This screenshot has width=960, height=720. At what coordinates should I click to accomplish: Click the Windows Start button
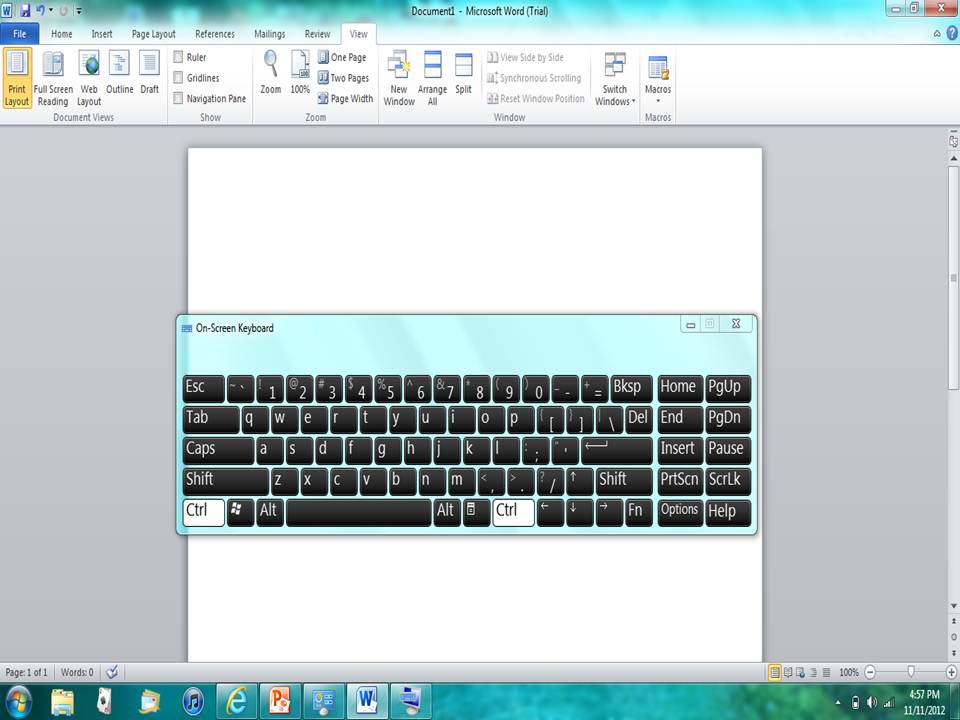17,702
